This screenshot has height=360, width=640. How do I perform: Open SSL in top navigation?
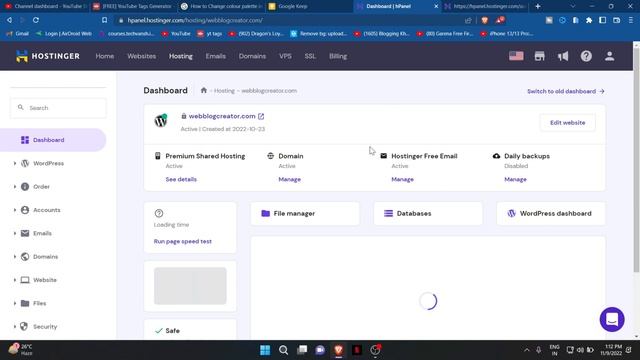click(310, 56)
